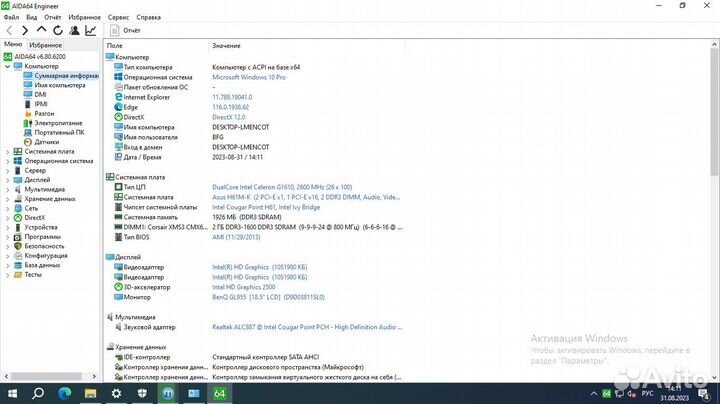This screenshot has height=404, width=720.
Task: Open the graph chart toolbar icon
Action: (x=91, y=30)
